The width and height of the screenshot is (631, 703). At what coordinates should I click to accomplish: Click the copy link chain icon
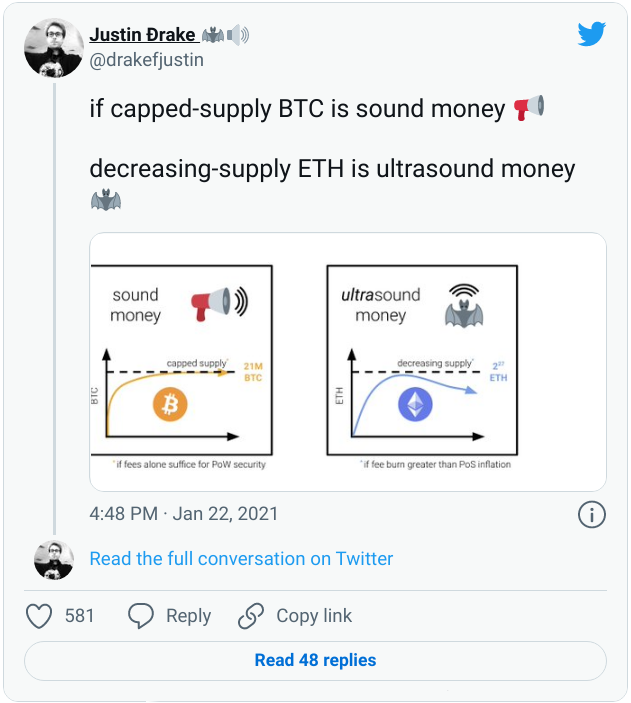coord(251,616)
